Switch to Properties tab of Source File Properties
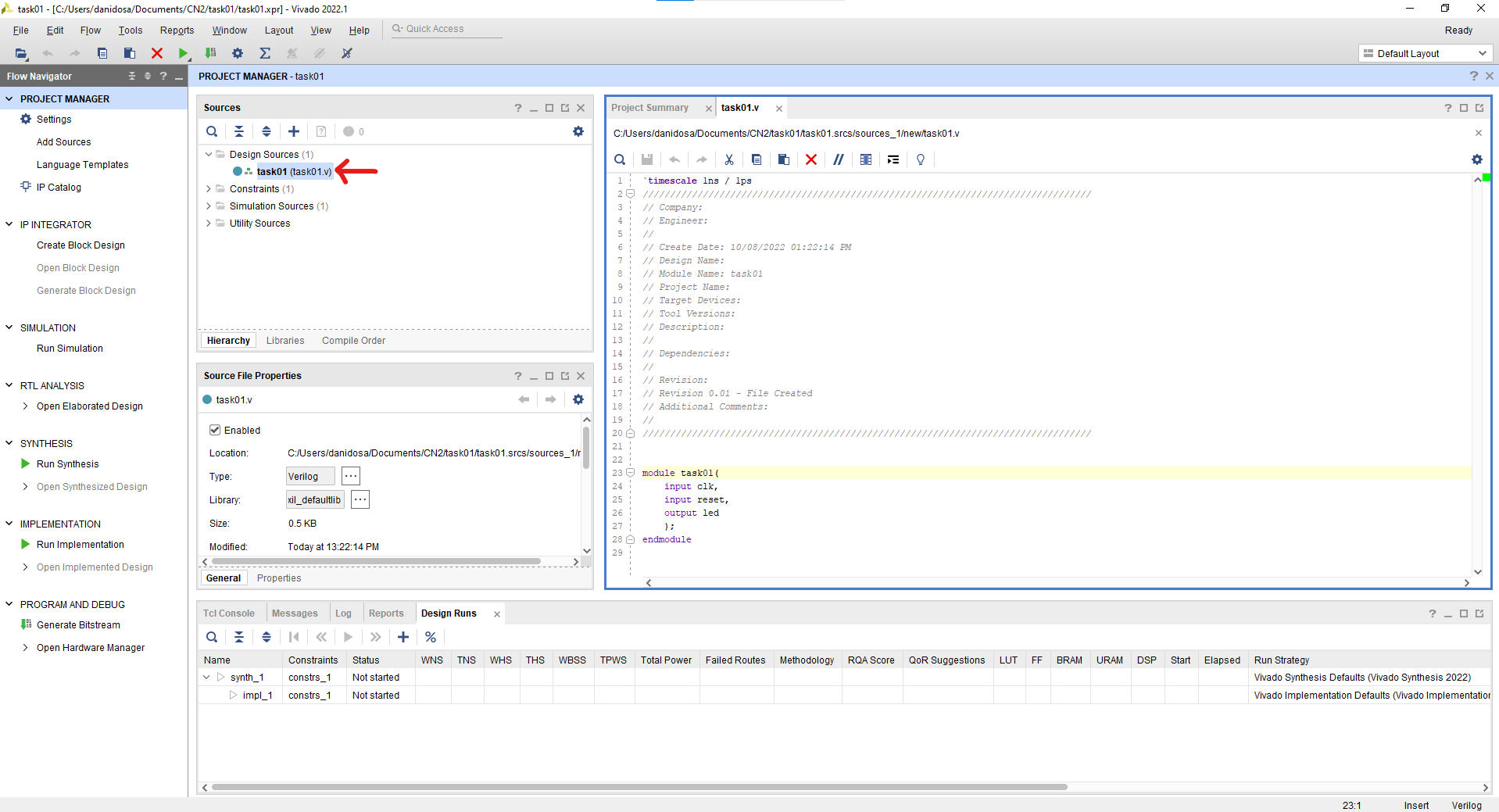The image size is (1499, 812). (279, 578)
